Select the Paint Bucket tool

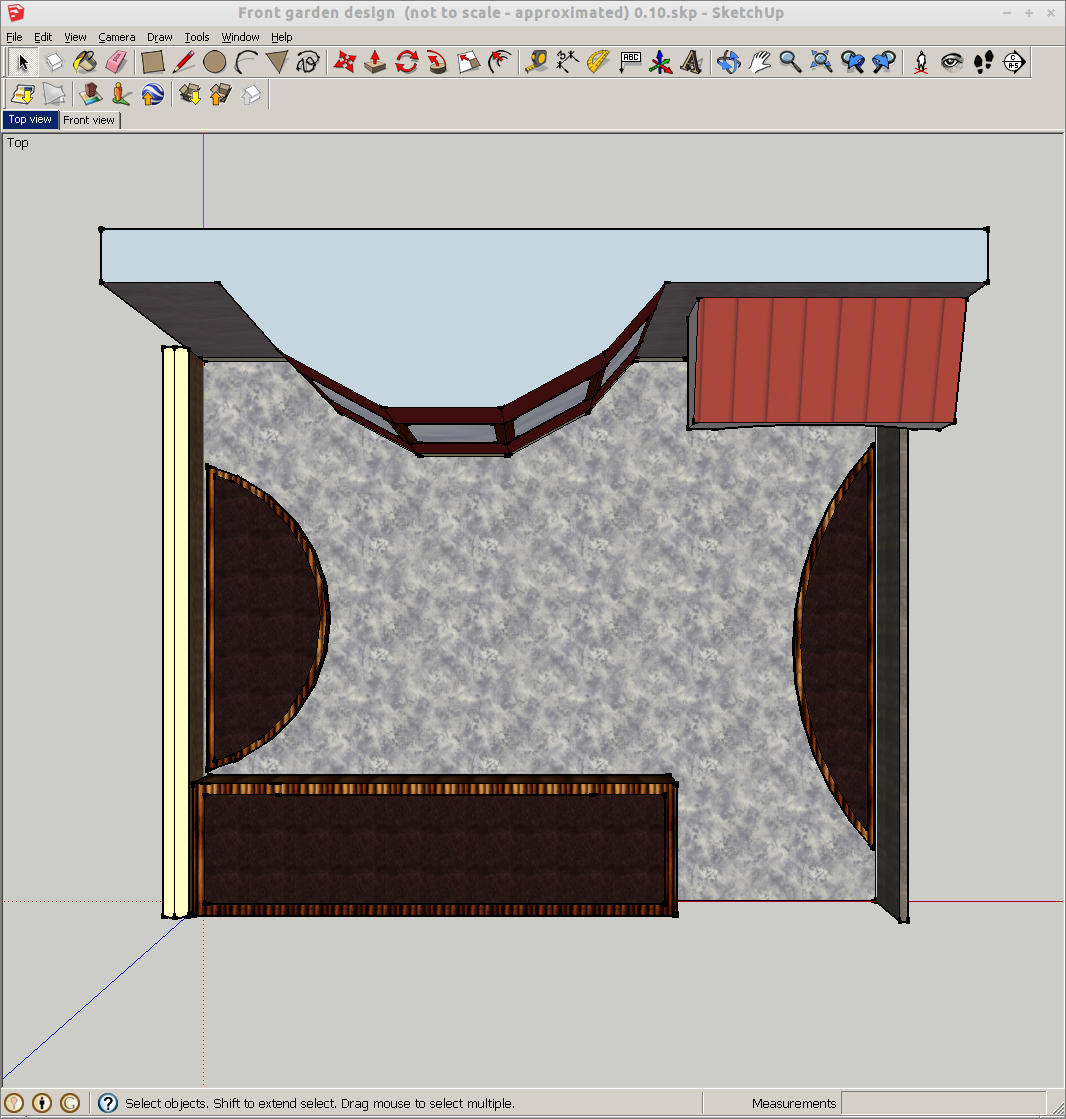(86, 62)
